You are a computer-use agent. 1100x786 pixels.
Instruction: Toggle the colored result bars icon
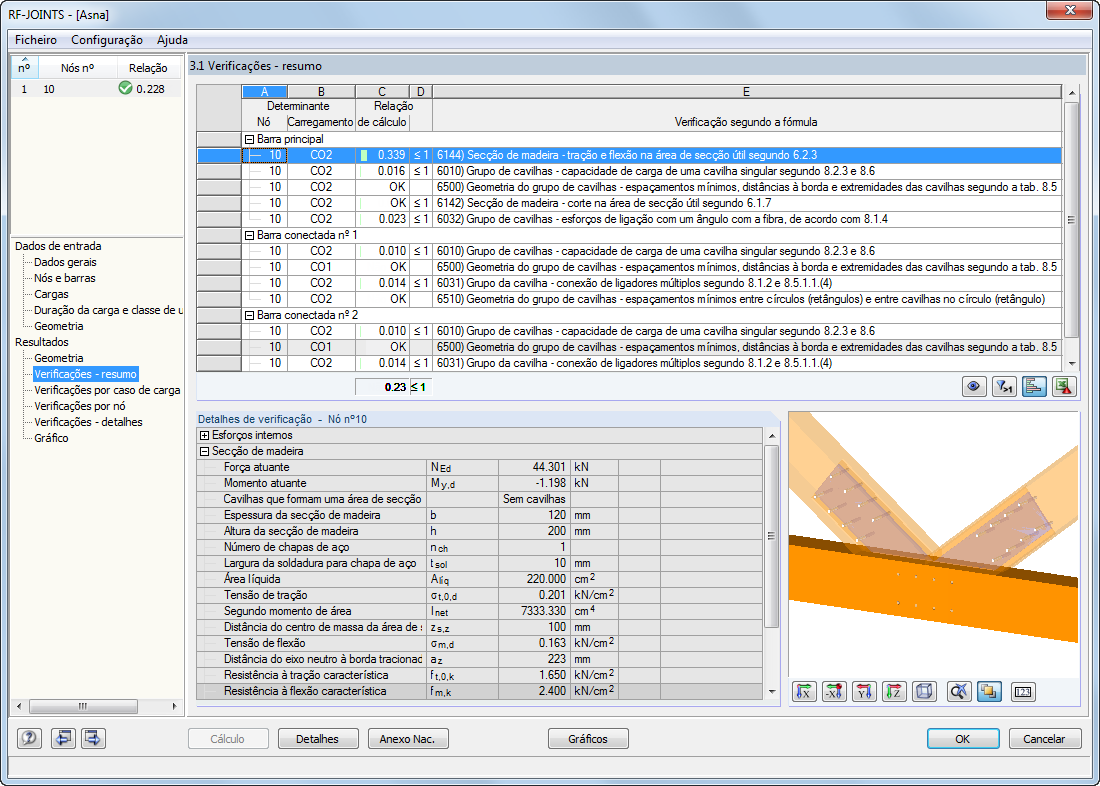tap(1035, 387)
